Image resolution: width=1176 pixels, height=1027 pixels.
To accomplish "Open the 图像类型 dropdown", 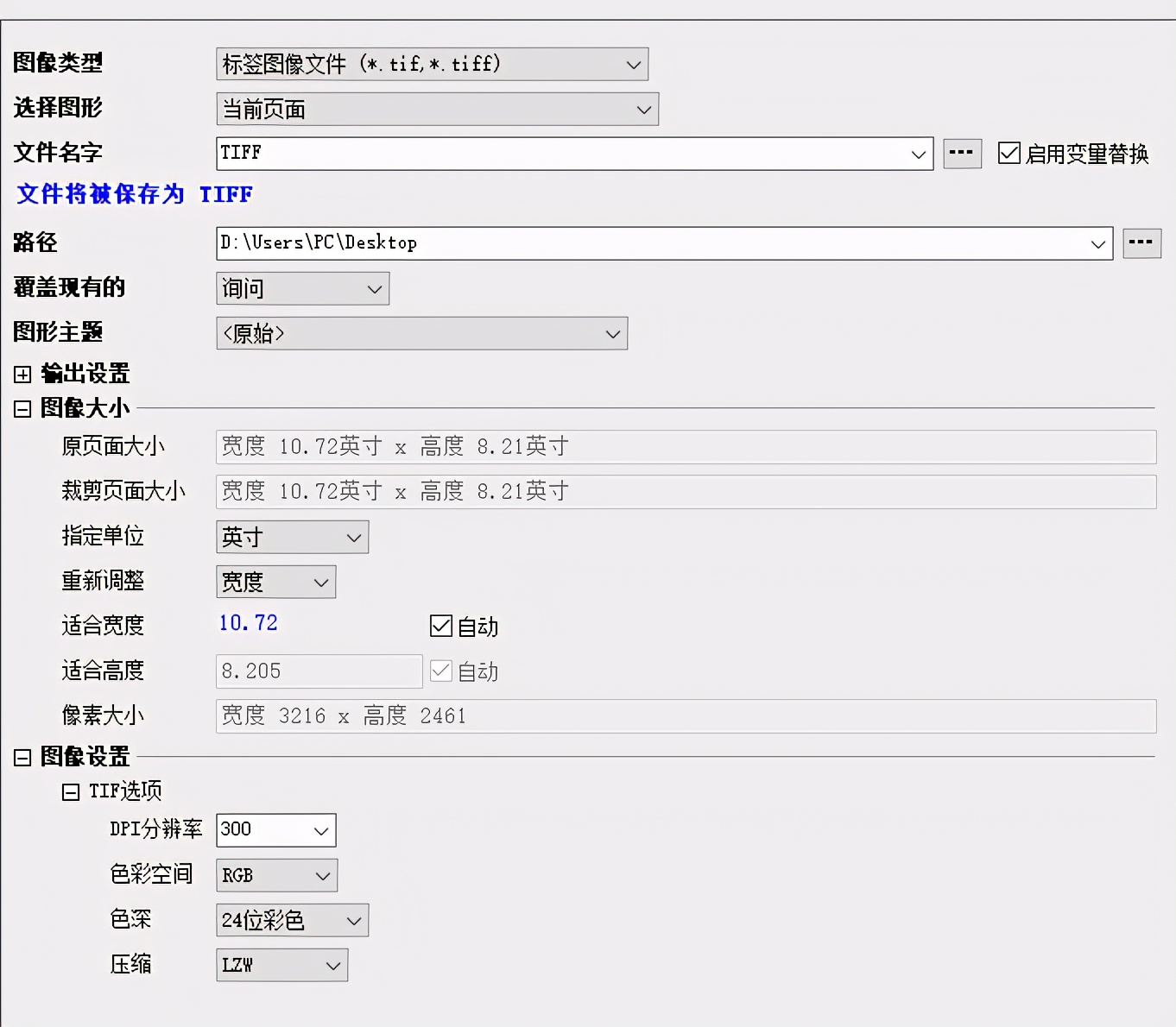I will click(x=432, y=64).
